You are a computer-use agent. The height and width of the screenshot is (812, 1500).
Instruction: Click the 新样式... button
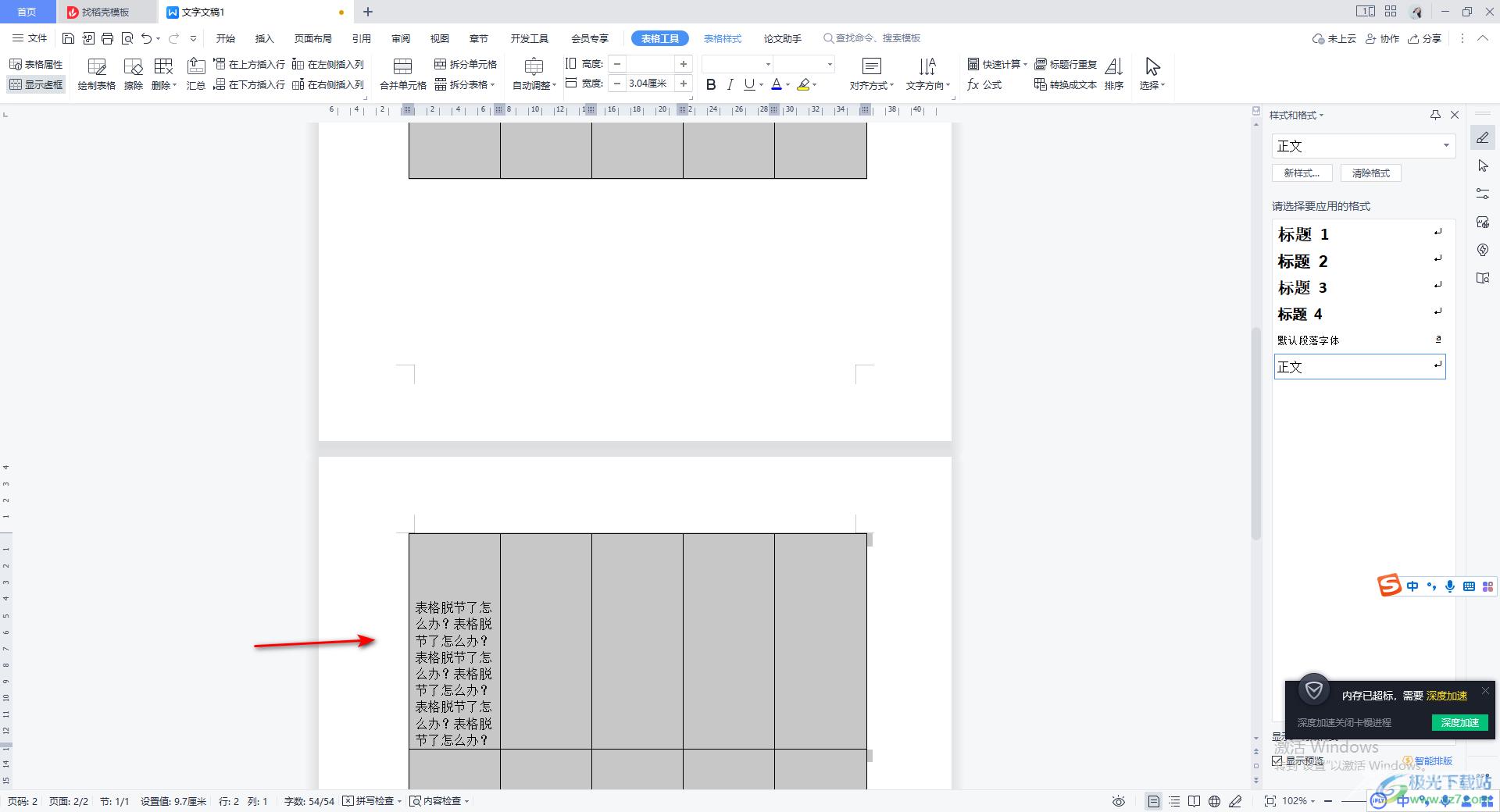pyautogui.click(x=1302, y=173)
